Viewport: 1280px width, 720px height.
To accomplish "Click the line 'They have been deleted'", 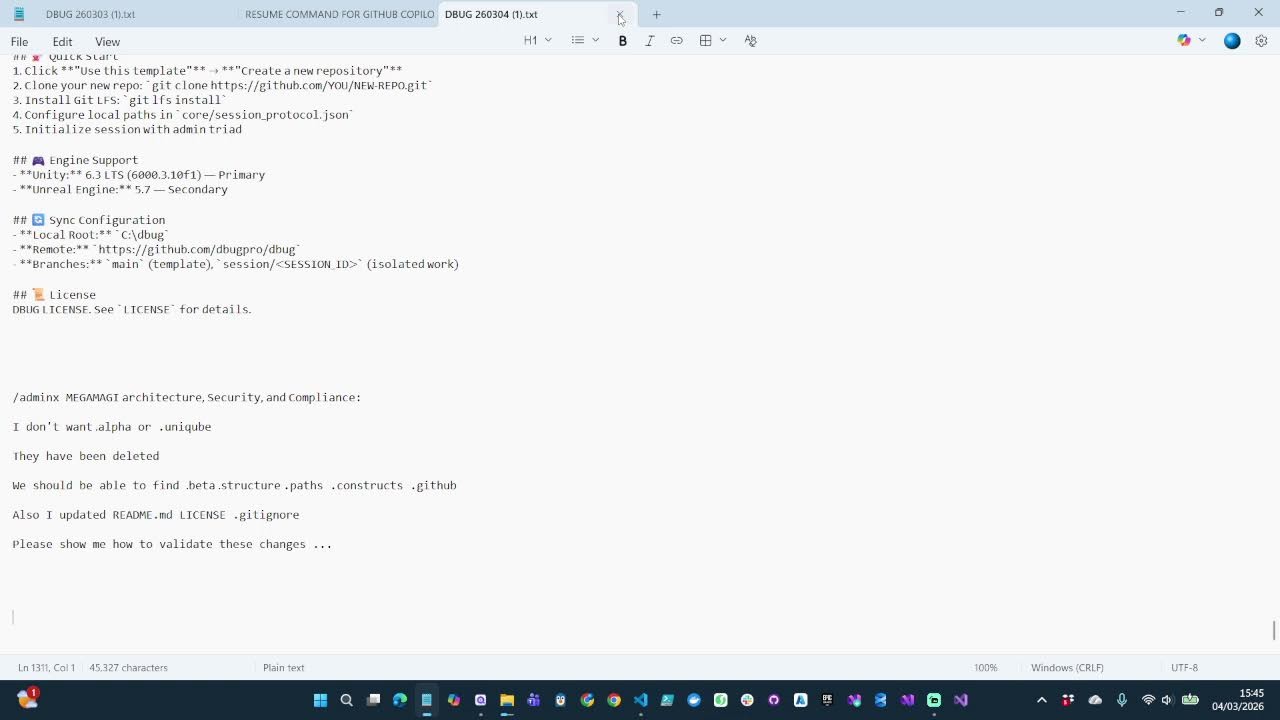I will (x=86, y=456).
